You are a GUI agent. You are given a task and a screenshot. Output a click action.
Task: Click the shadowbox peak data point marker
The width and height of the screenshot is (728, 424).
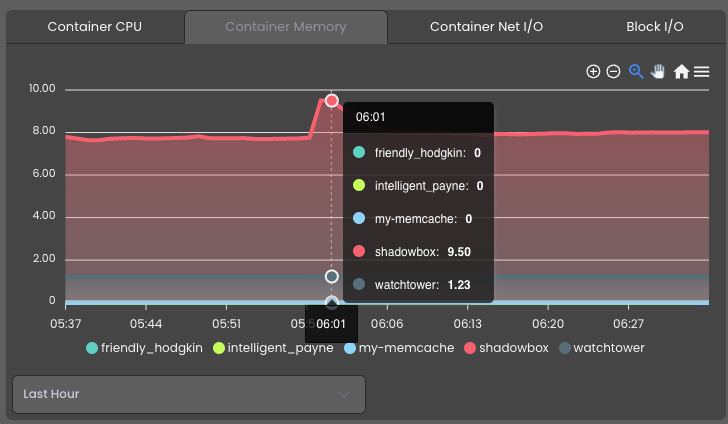[332, 101]
